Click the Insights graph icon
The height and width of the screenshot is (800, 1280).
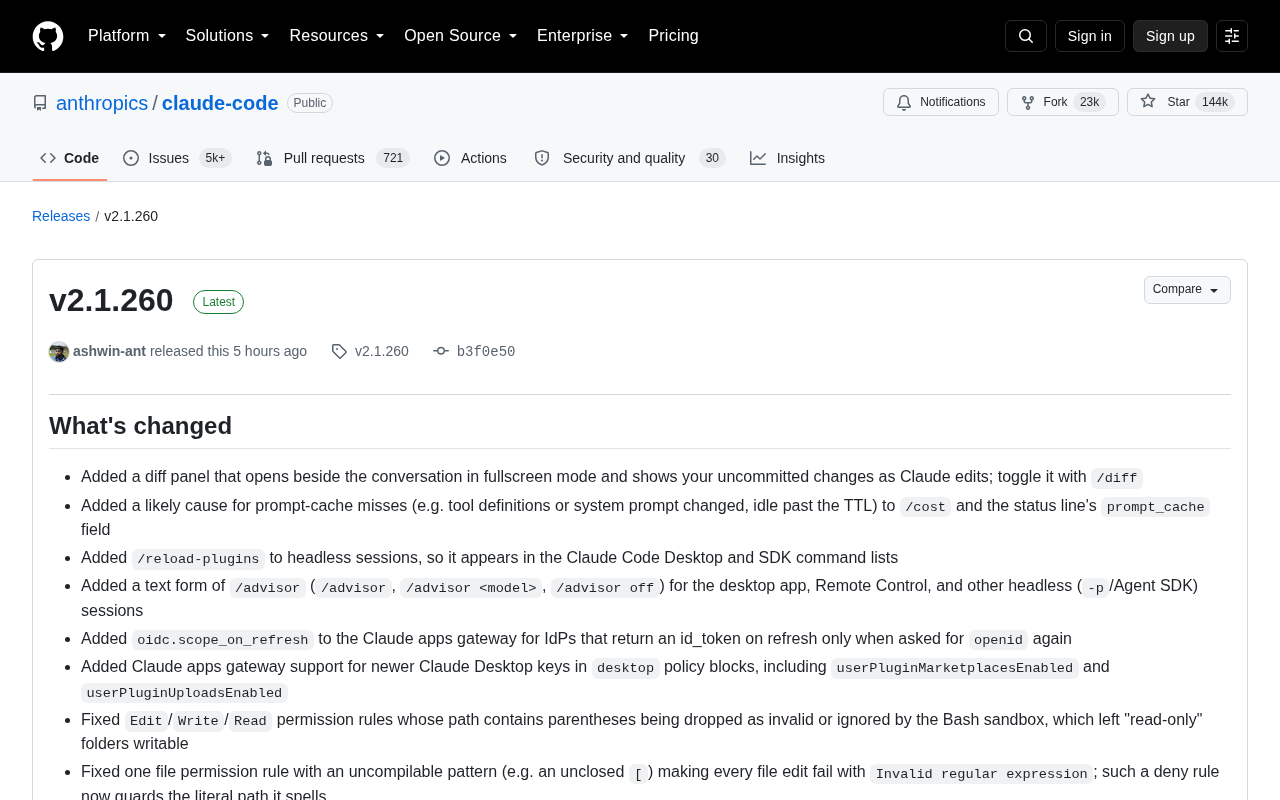(758, 158)
